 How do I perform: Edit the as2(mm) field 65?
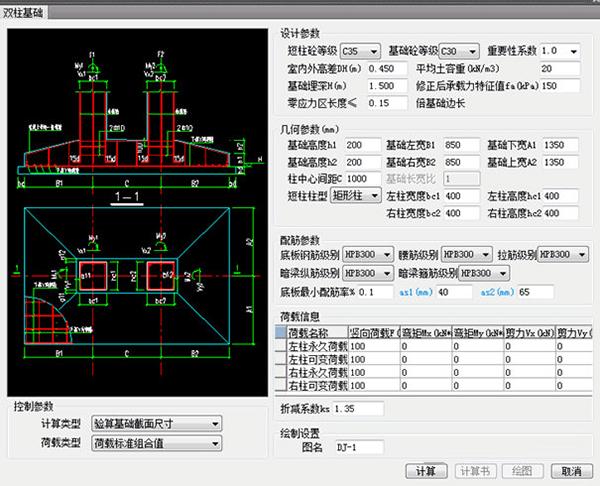(536, 292)
